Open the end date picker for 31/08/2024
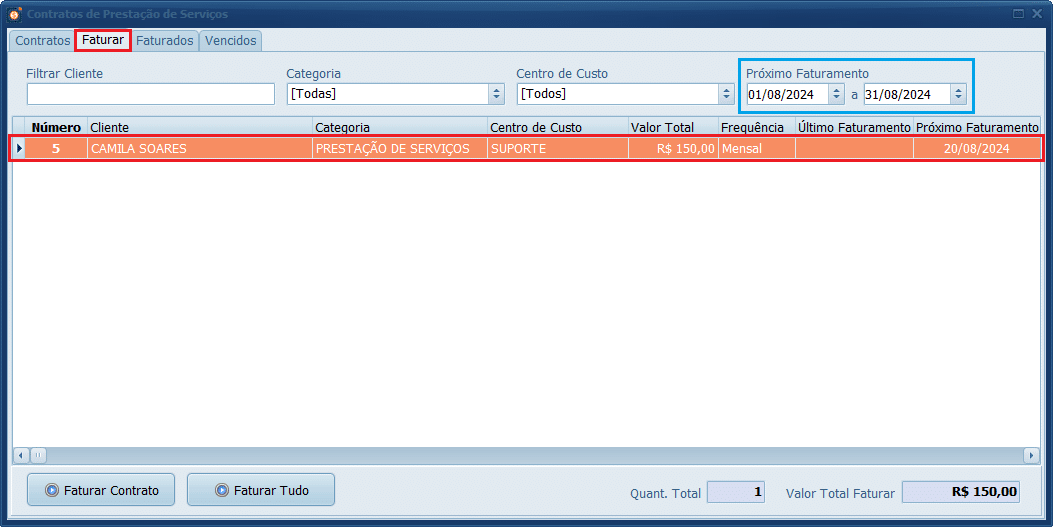Screen dimensions: 1053x527 click(x=958, y=95)
